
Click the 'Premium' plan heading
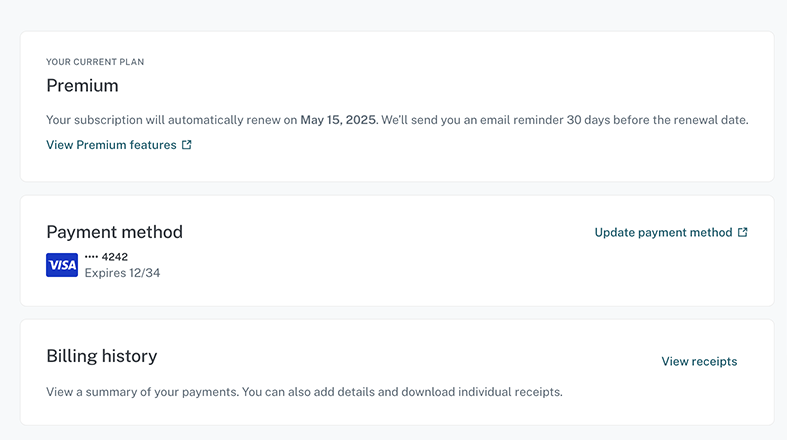click(x=82, y=86)
